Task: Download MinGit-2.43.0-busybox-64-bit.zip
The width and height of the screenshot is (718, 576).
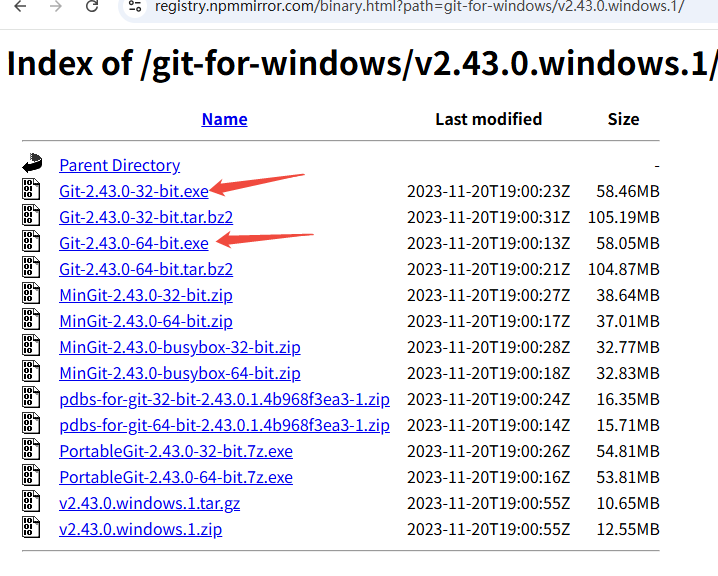Action: [x=180, y=374]
